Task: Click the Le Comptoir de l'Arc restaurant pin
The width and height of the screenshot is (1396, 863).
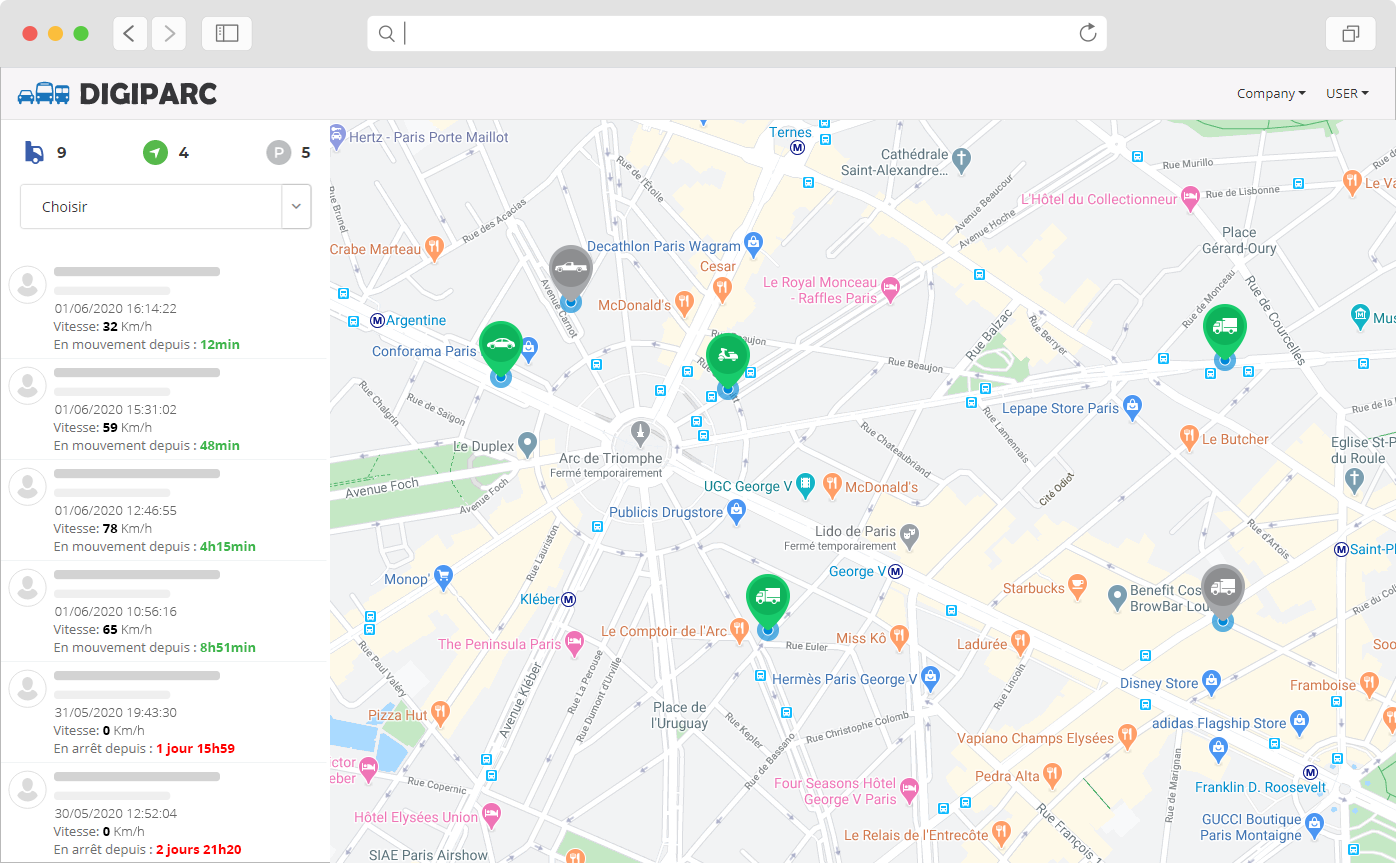Action: (x=739, y=629)
